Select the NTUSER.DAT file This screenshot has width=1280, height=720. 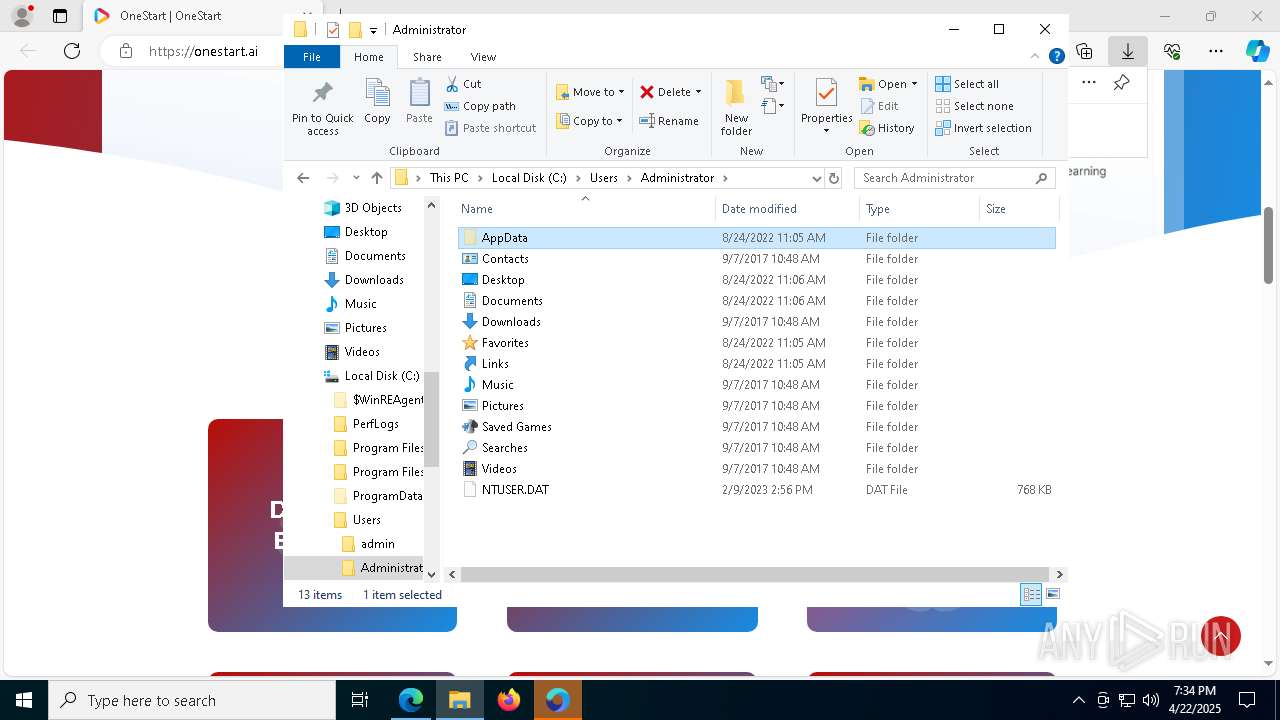pos(756,490)
